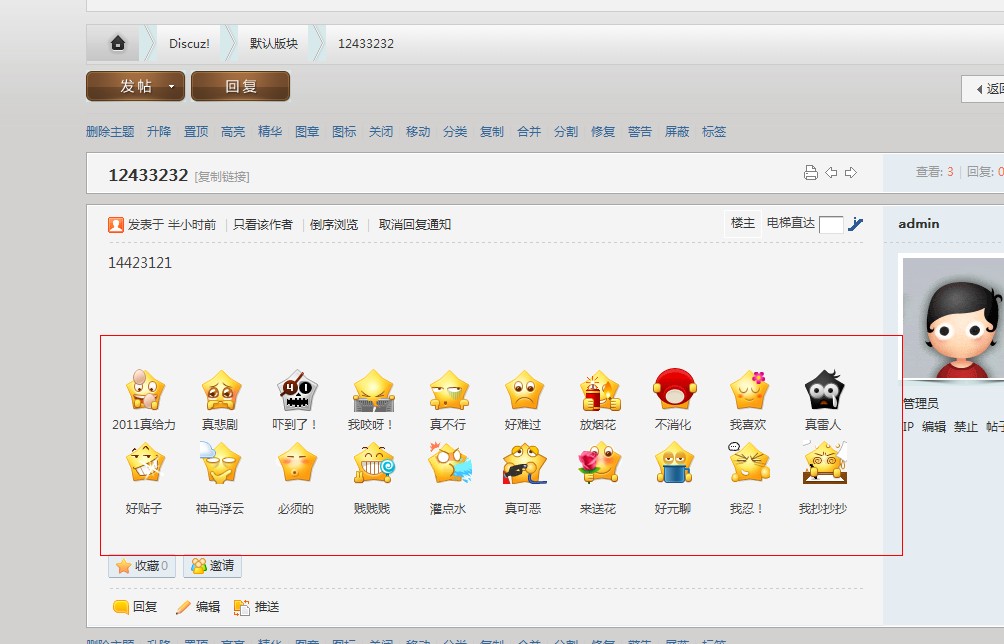Viewport: 1004px width, 644px height.
Task: Click 只看该作者 filter link
Action: coord(263,225)
